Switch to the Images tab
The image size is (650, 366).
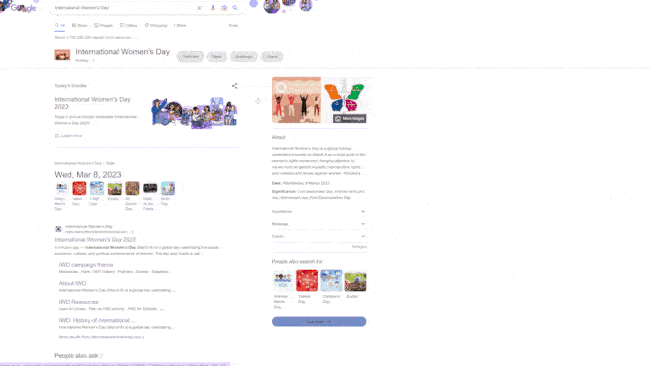coord(103,26)
